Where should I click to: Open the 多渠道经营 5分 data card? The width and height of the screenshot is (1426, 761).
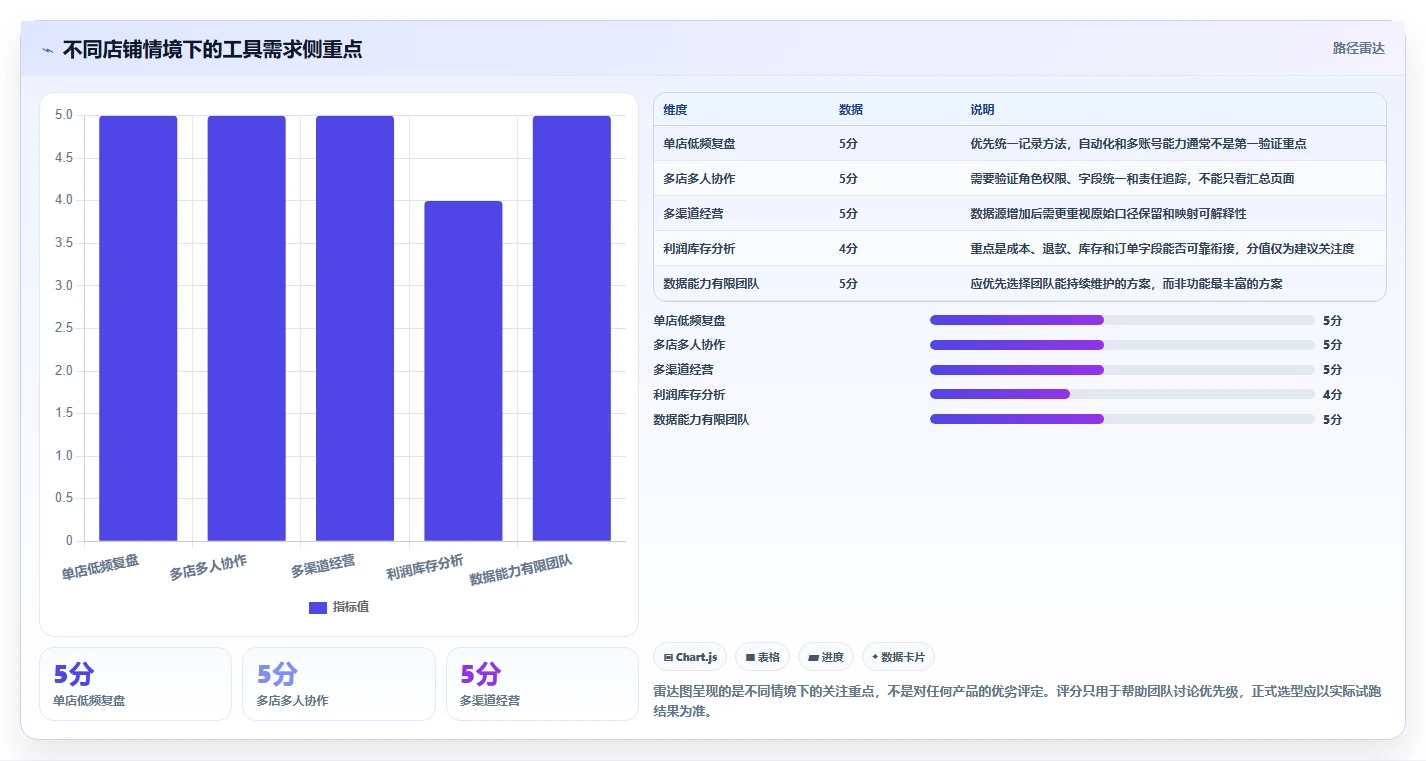coord(542,684)
